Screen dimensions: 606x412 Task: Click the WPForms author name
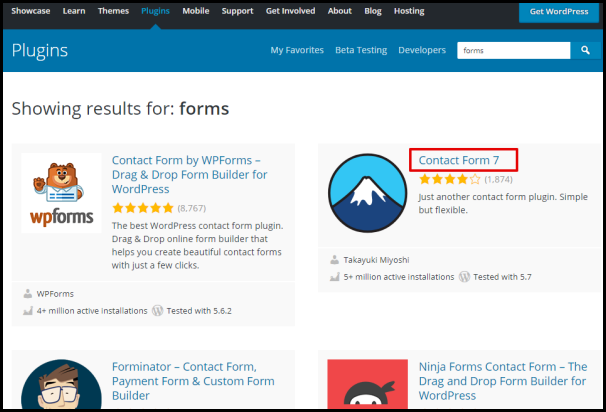[55, 294]
